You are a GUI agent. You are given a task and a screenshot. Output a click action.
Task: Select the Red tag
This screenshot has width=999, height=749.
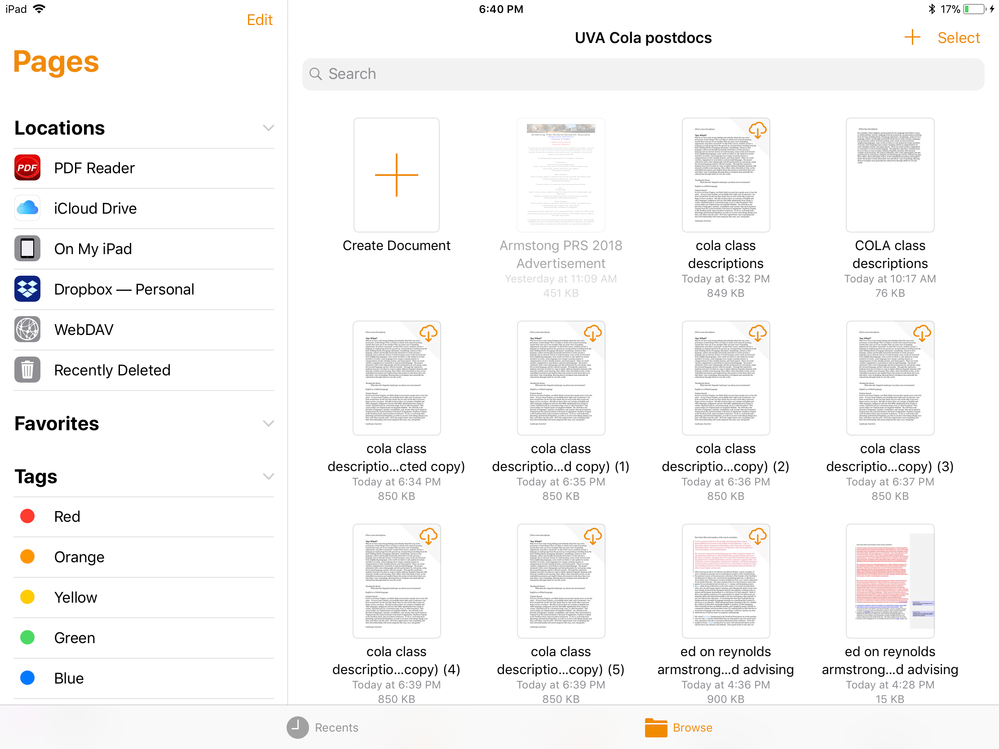tap(144, 517)
